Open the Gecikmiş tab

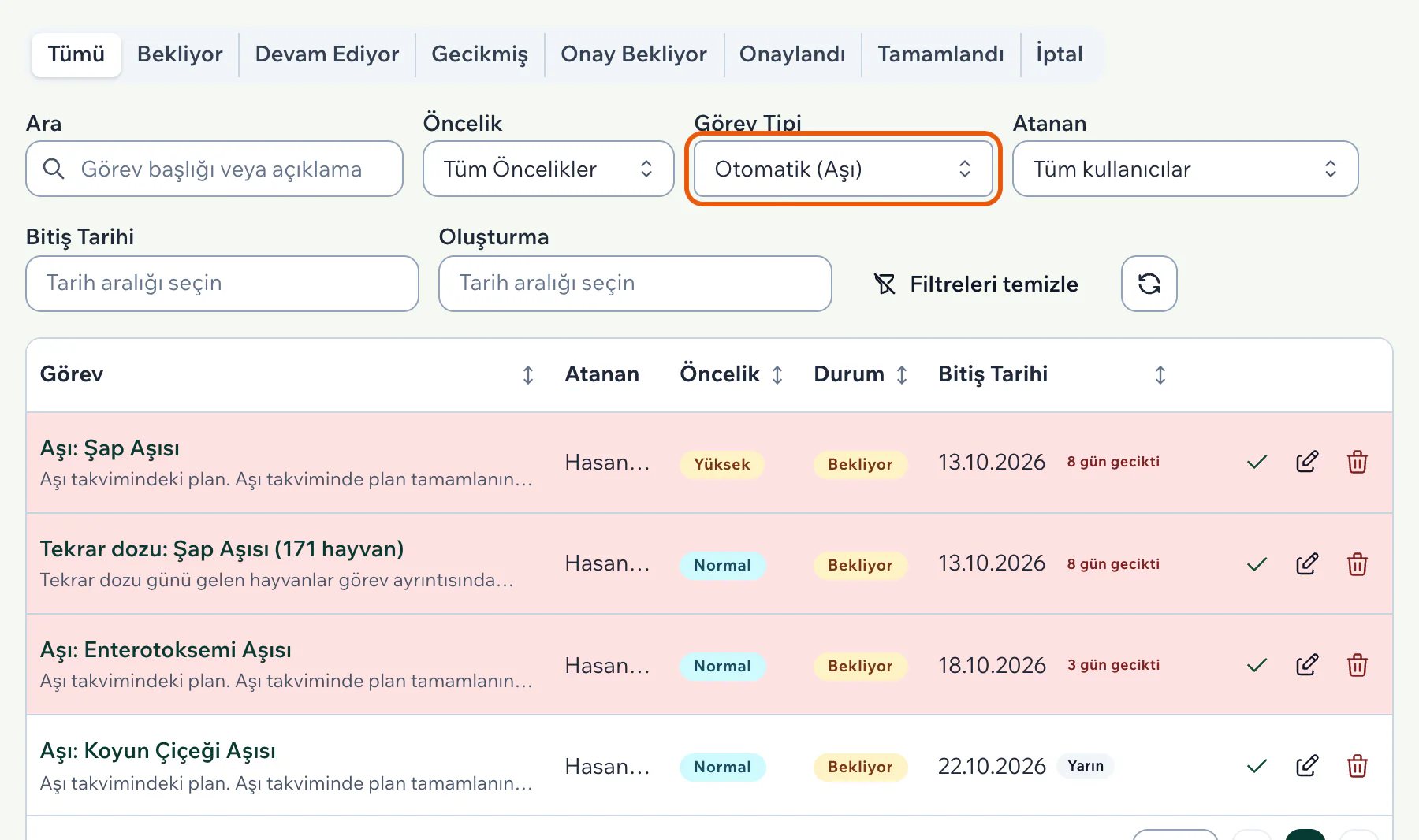click(480, 54)
